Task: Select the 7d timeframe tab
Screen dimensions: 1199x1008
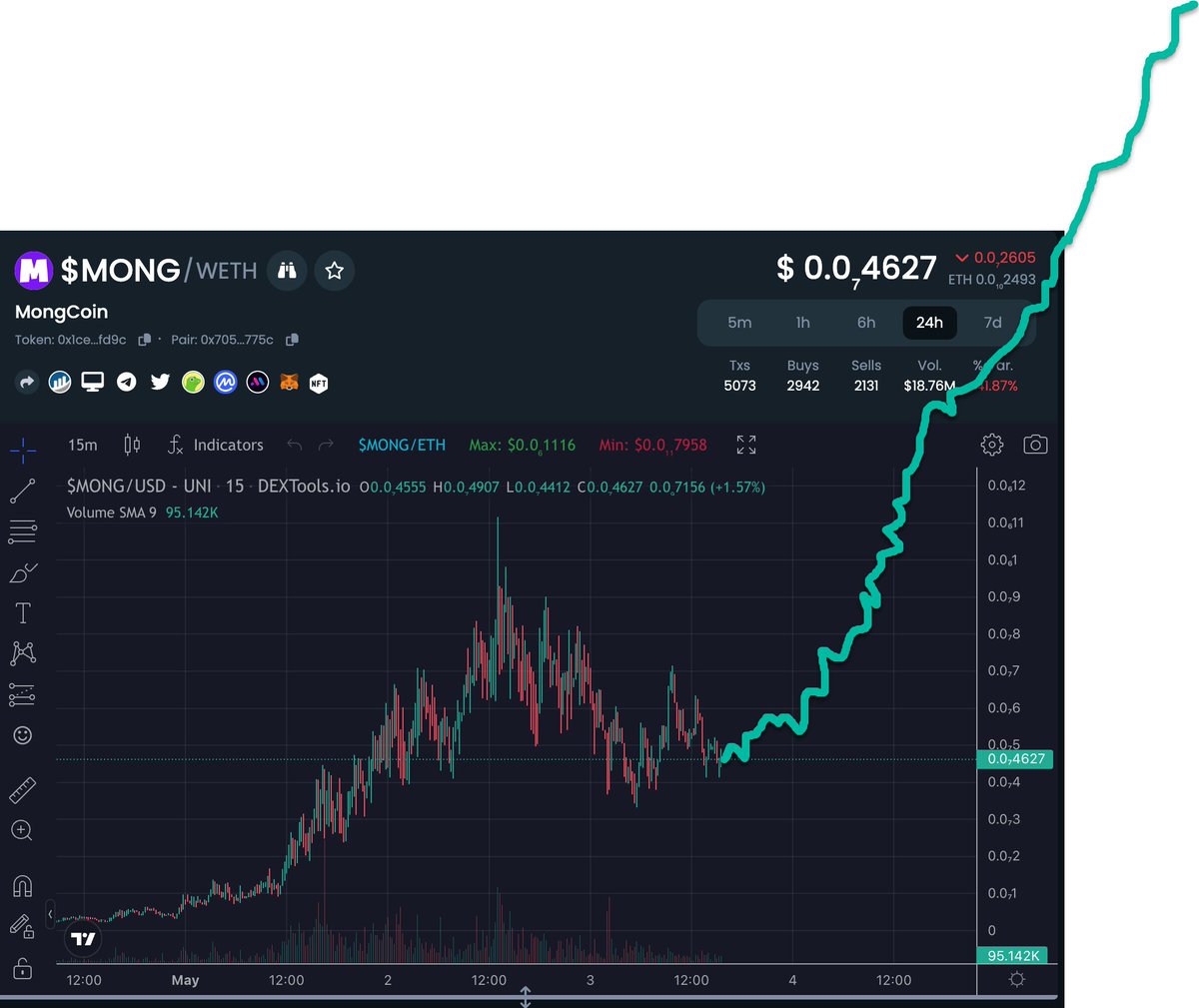Action: 992,322
